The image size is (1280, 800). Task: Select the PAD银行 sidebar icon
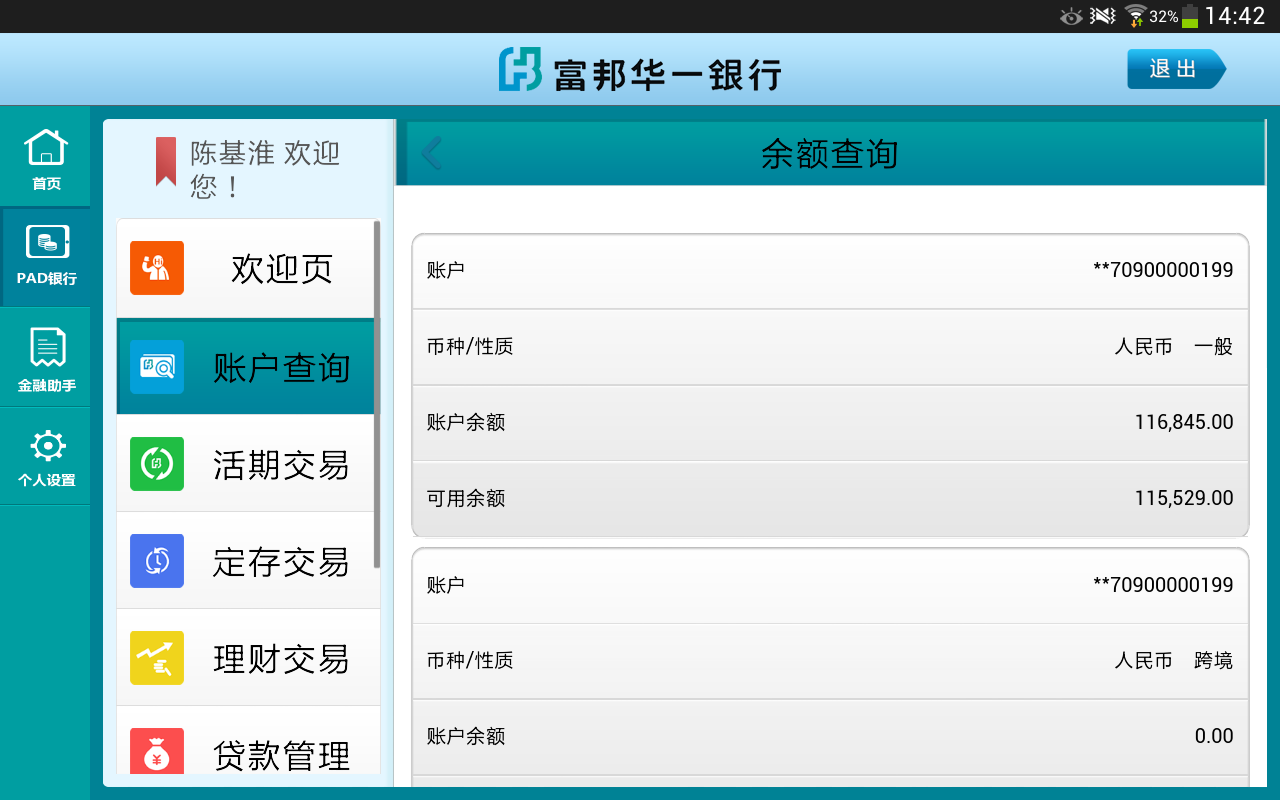(x=46, y=255)
